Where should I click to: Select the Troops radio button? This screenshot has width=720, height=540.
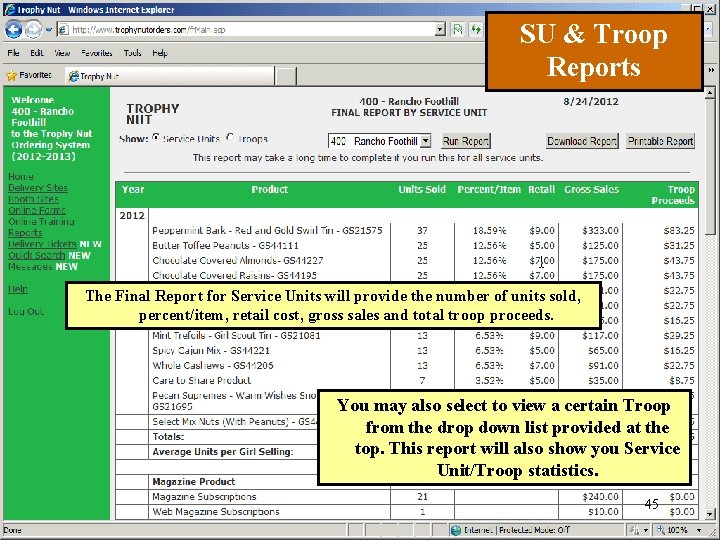230,137
